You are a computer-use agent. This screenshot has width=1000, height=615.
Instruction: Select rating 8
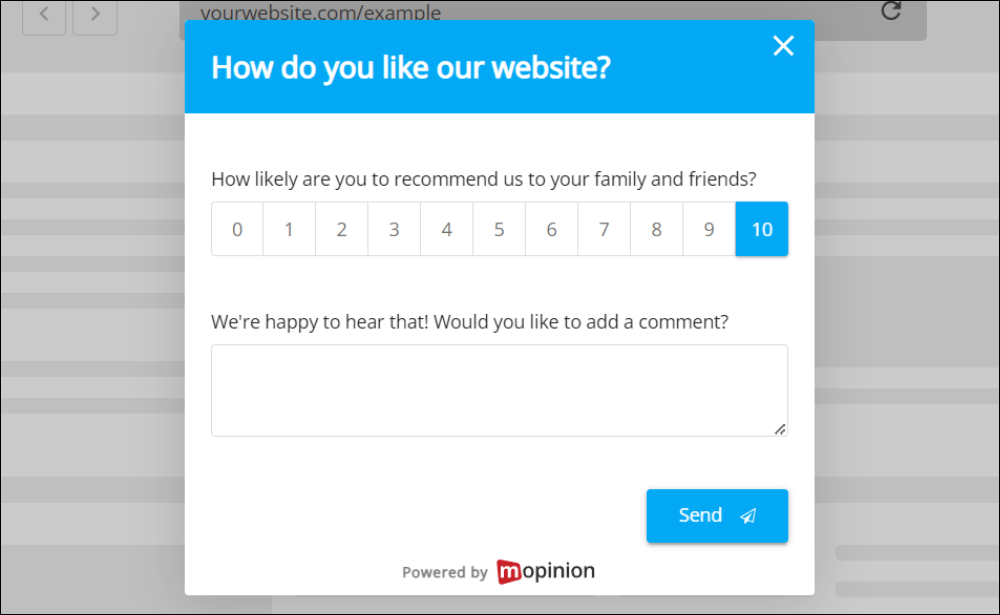[x=656, y=229]
